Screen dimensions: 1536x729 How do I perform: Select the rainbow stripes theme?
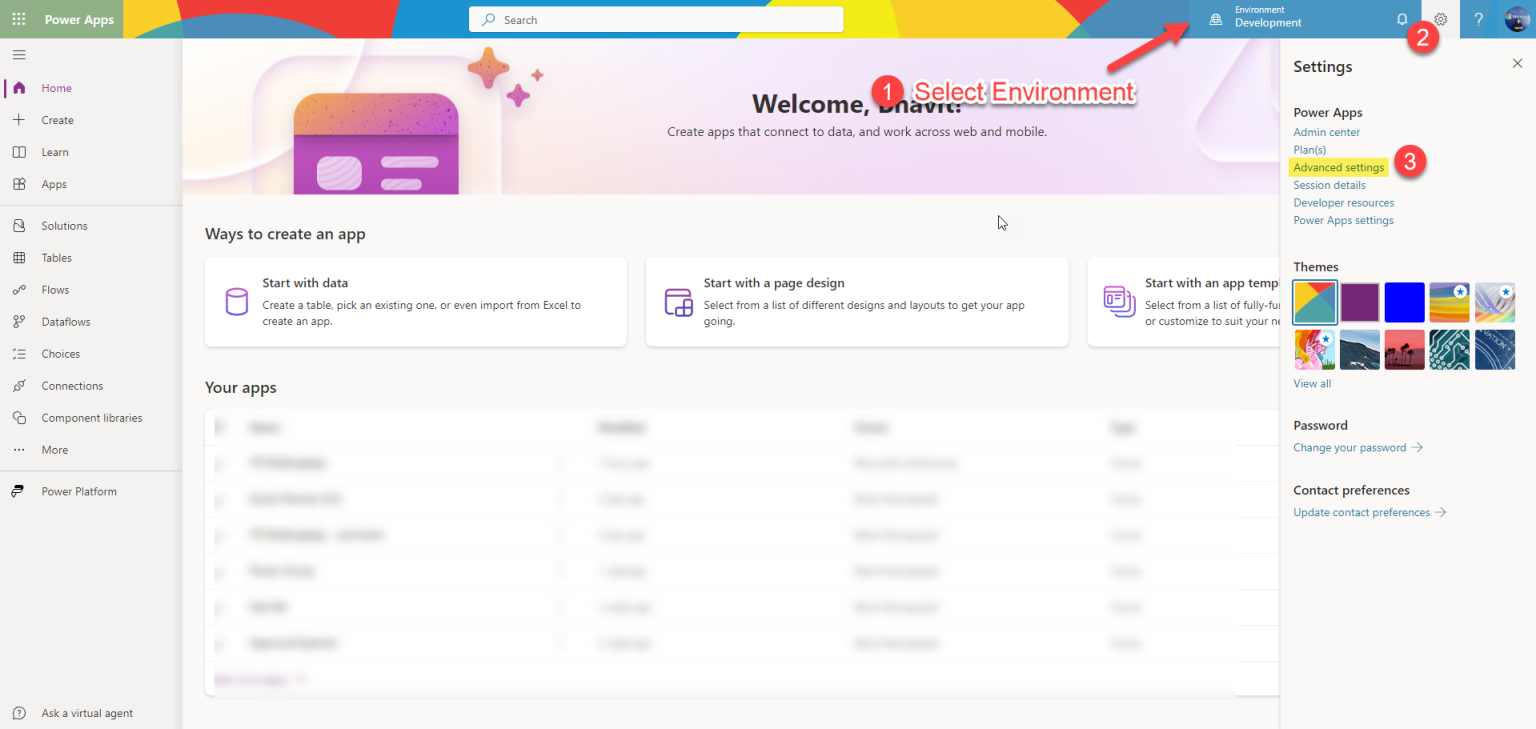(1450, 302)
